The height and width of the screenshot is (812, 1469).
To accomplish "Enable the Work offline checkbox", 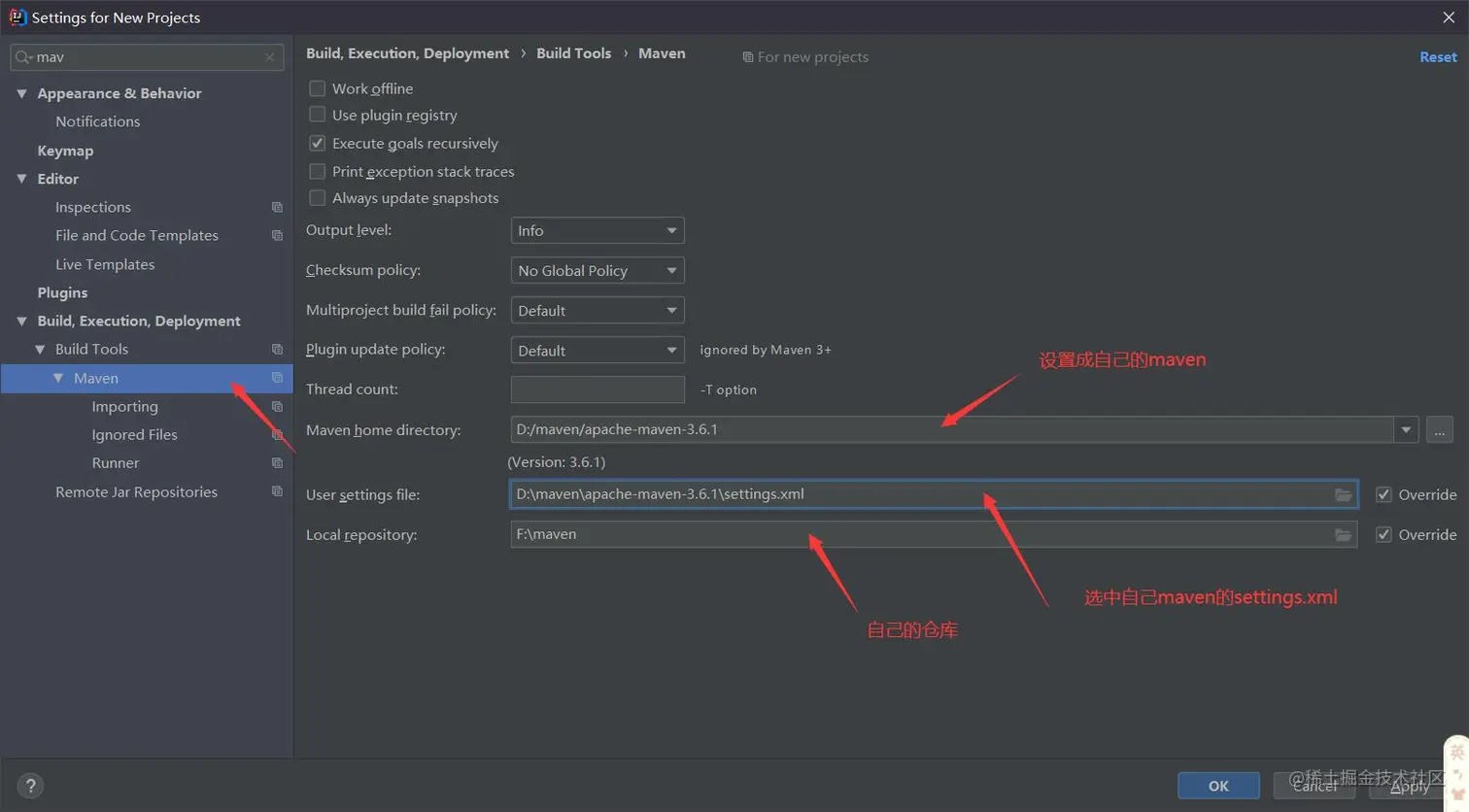I will 317,88.
